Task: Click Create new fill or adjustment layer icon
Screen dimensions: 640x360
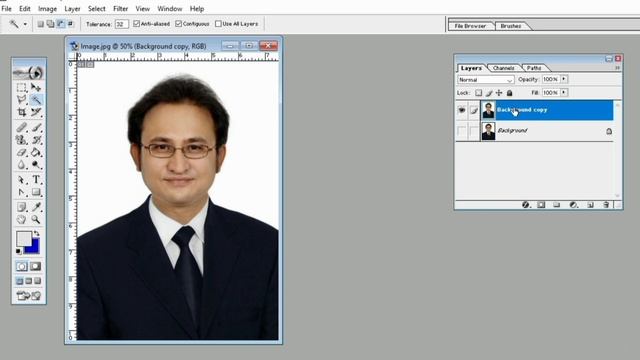Action: [x=573, y=205]
